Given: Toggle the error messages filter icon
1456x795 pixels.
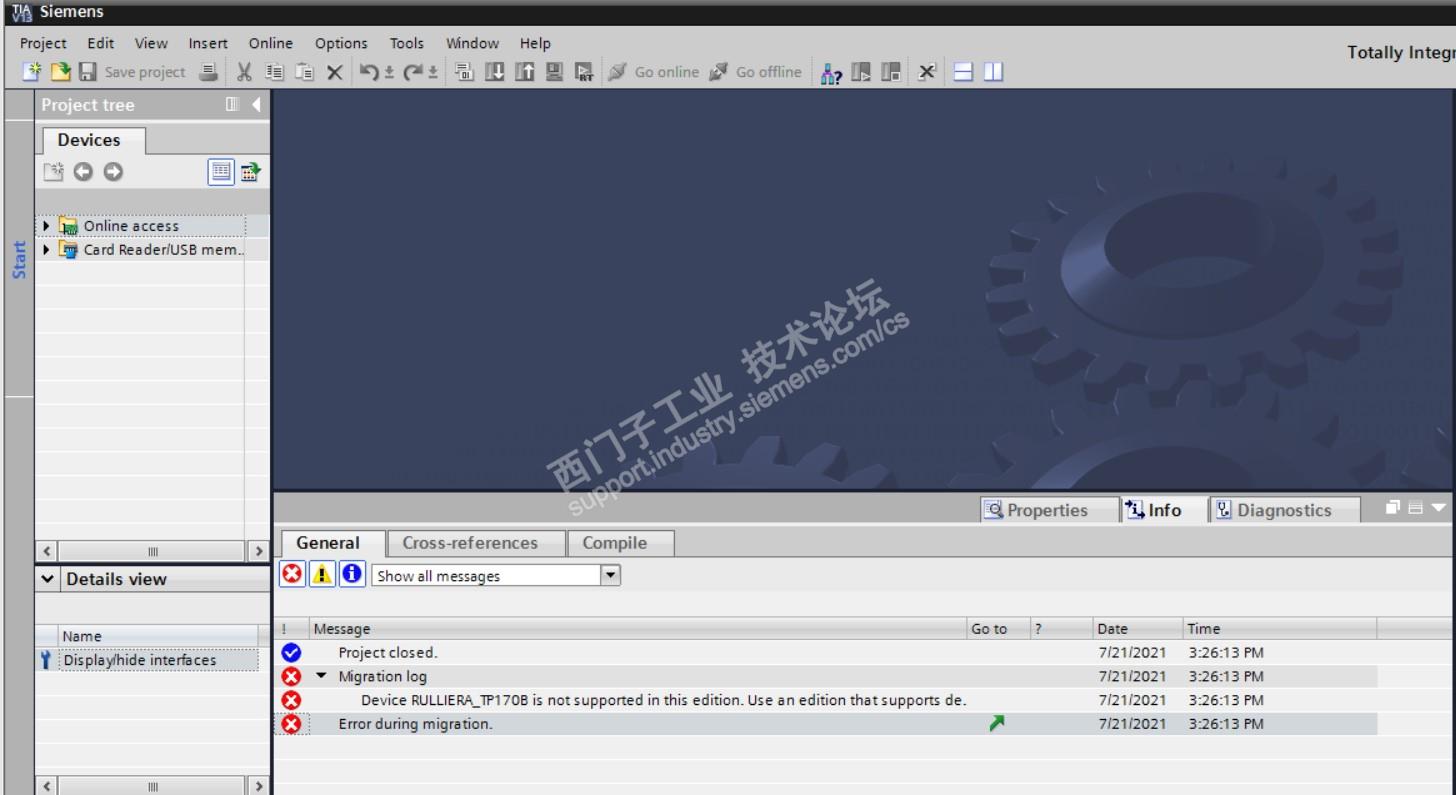Looking at the screenshot, I should click(x=292, y=574).
